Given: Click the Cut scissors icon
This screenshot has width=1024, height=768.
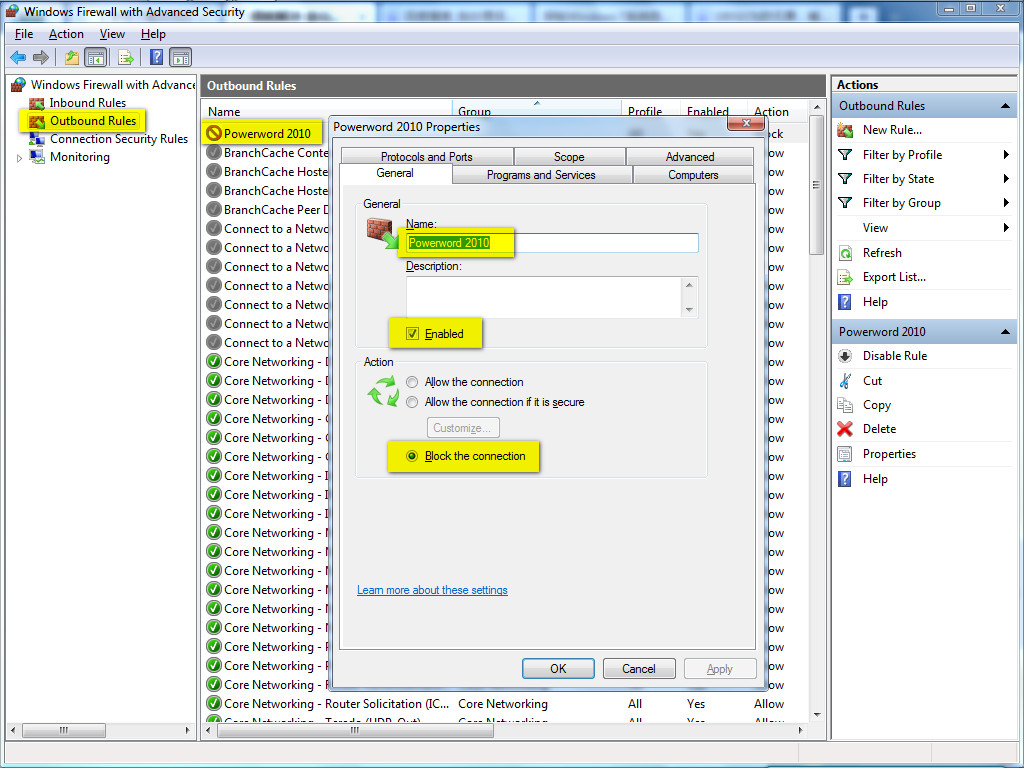Looking at the screenshot, I should tap(845, 381).
